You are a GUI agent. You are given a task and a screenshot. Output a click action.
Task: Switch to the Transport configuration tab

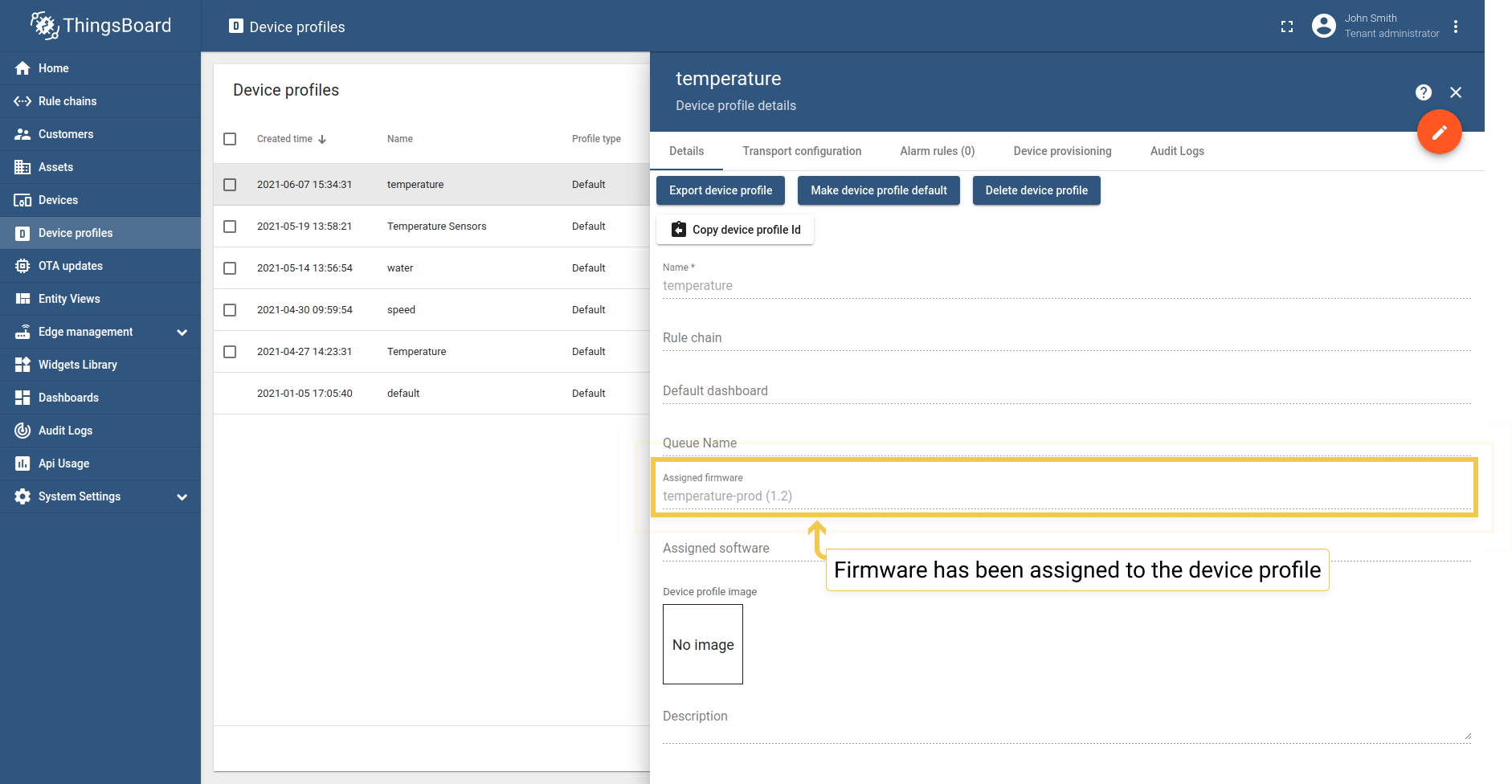(x=802, y=151)
